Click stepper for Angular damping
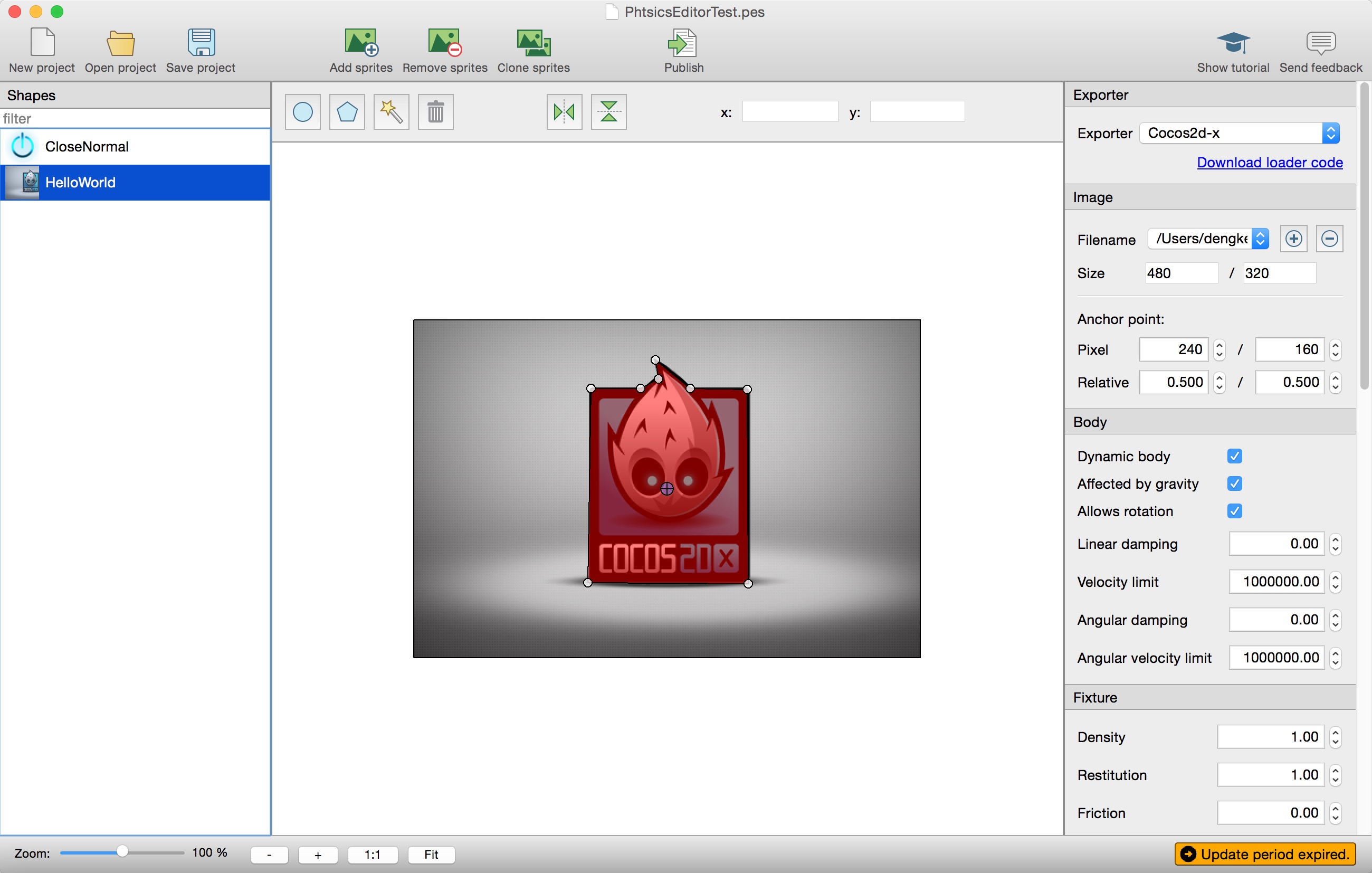The image size is (1372, 873). (1335, 620)
